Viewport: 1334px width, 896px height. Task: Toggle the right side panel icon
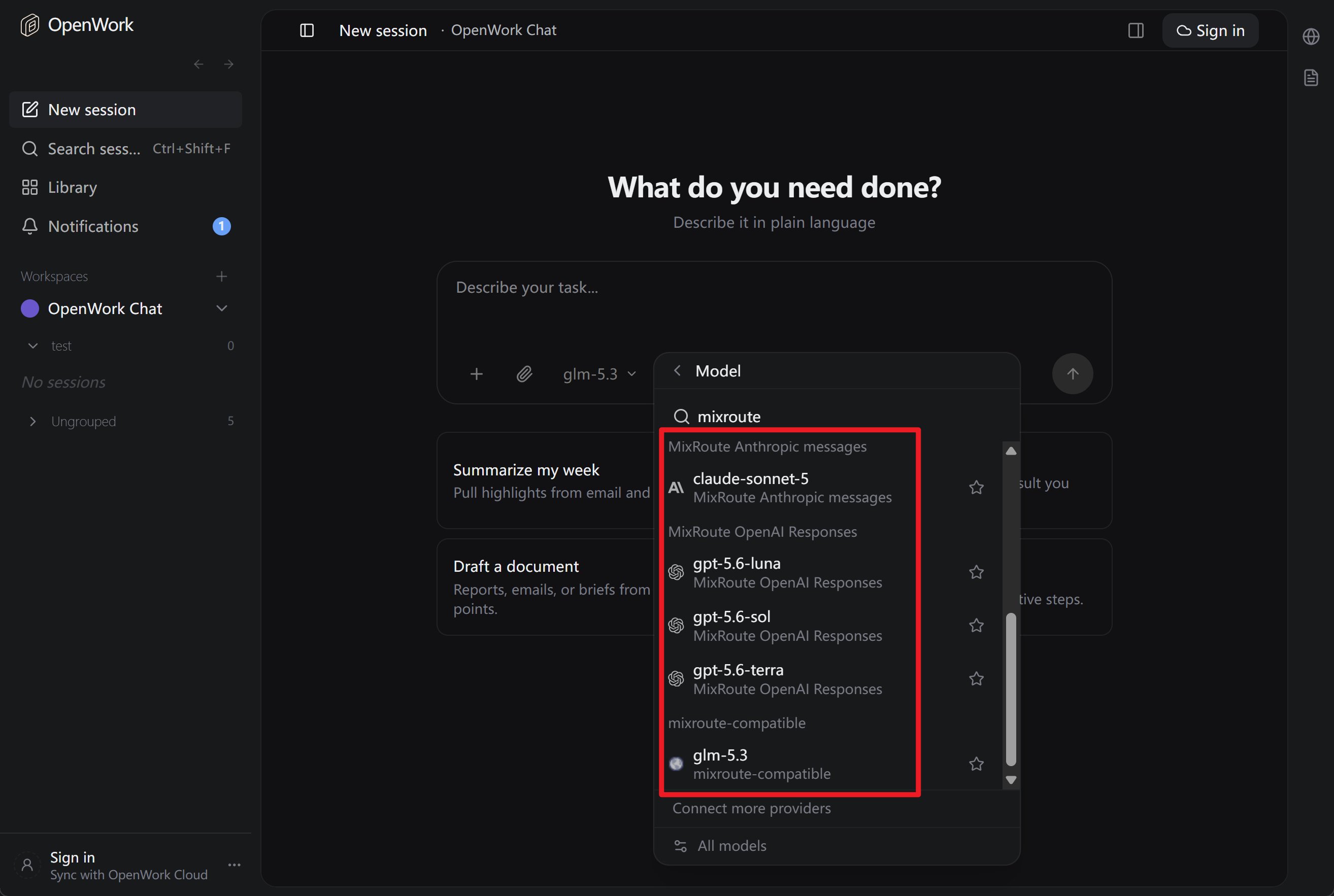1136,30
